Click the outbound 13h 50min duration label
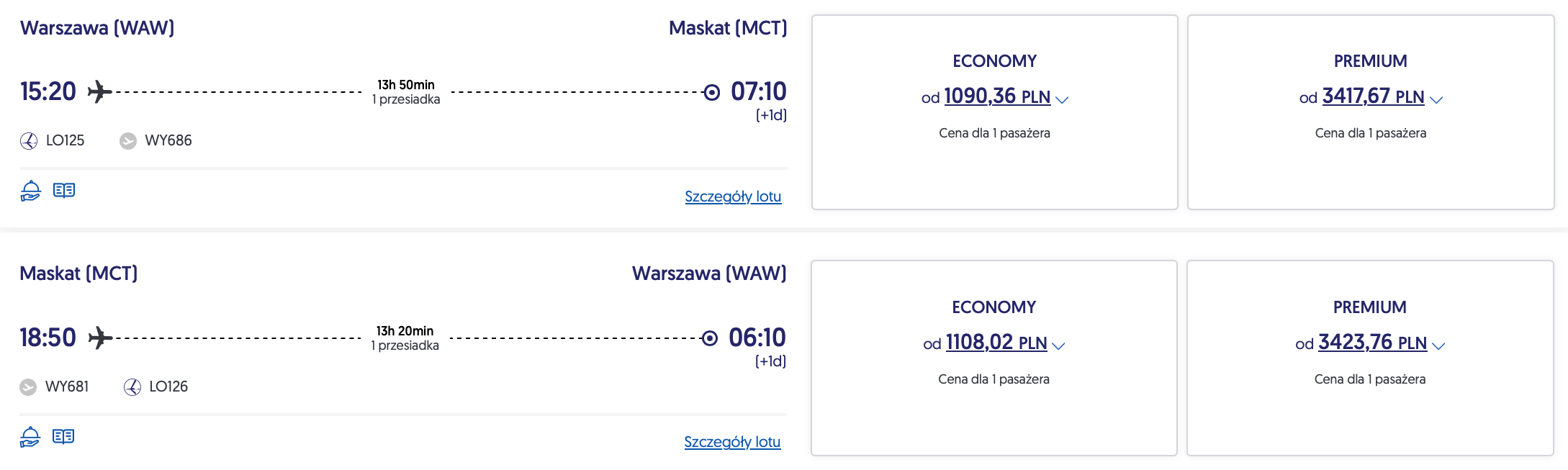The image size is (1568, 470). click(x=406, y=85)
